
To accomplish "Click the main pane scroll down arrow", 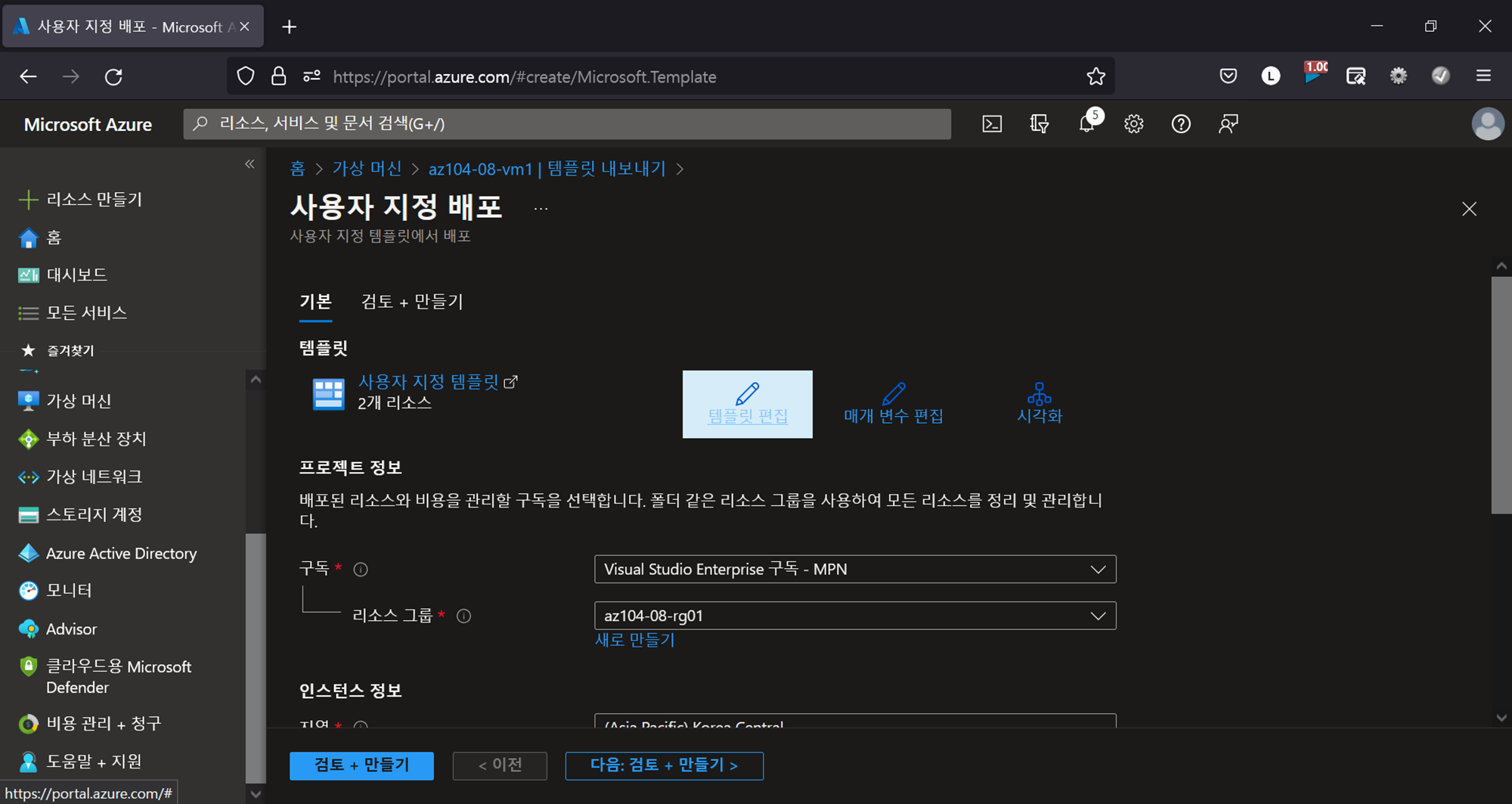I will tap(1501, 718).
